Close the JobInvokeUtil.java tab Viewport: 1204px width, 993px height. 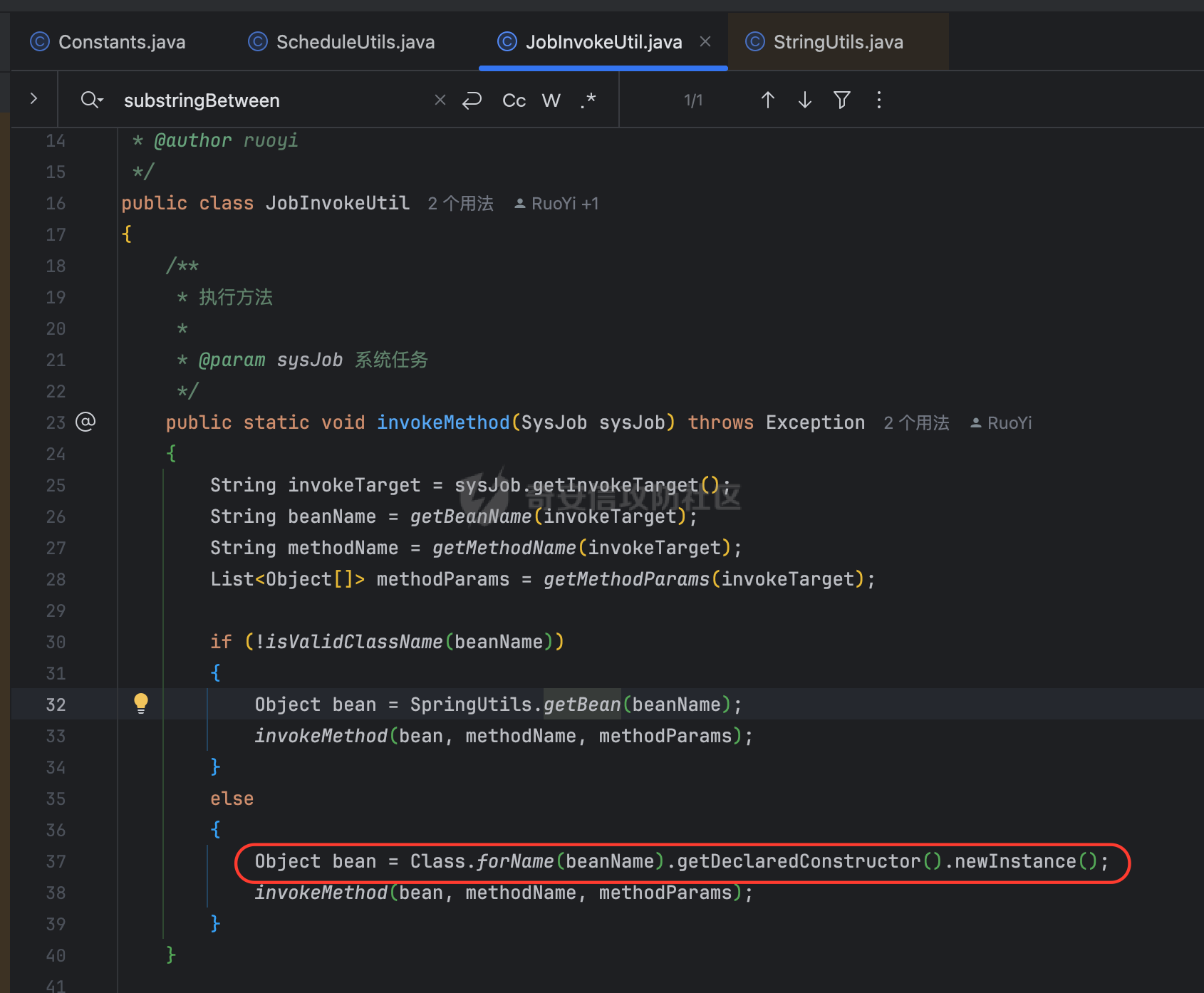[705, 42]
